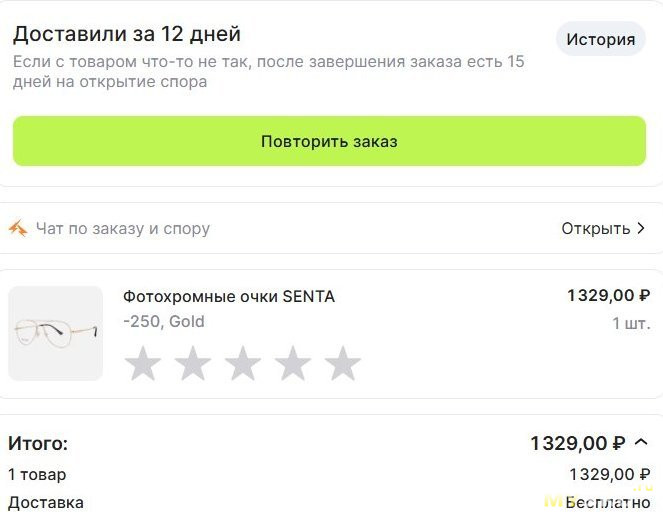Click the orange chat logo icon
The height and width of the screenshot is (517, 663).
[x=18, y=229]
